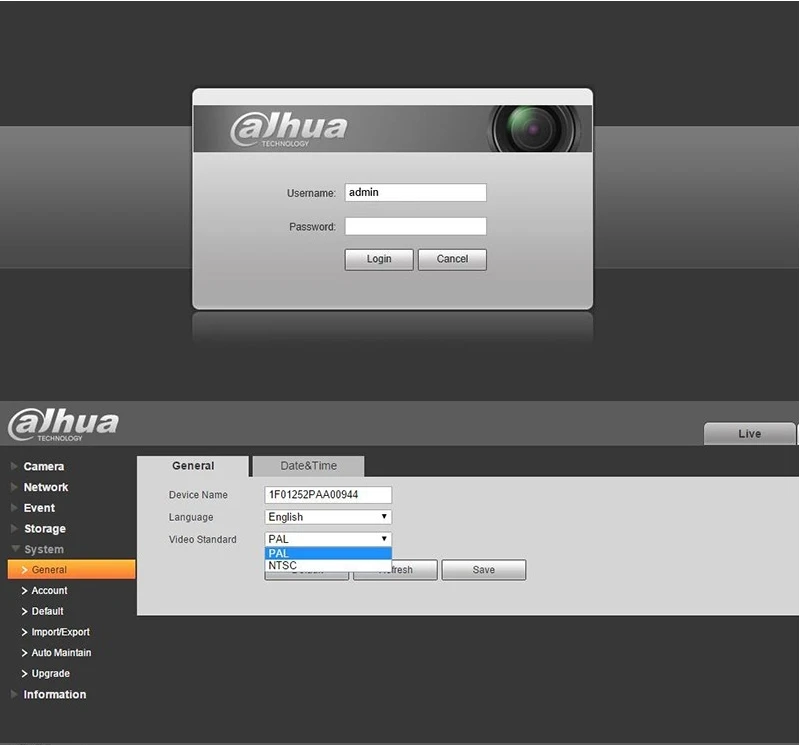The height and width of the screenshot is (745, 800).
Task: Select General under System
Action: pyautogui.click(x=71, y=569)
